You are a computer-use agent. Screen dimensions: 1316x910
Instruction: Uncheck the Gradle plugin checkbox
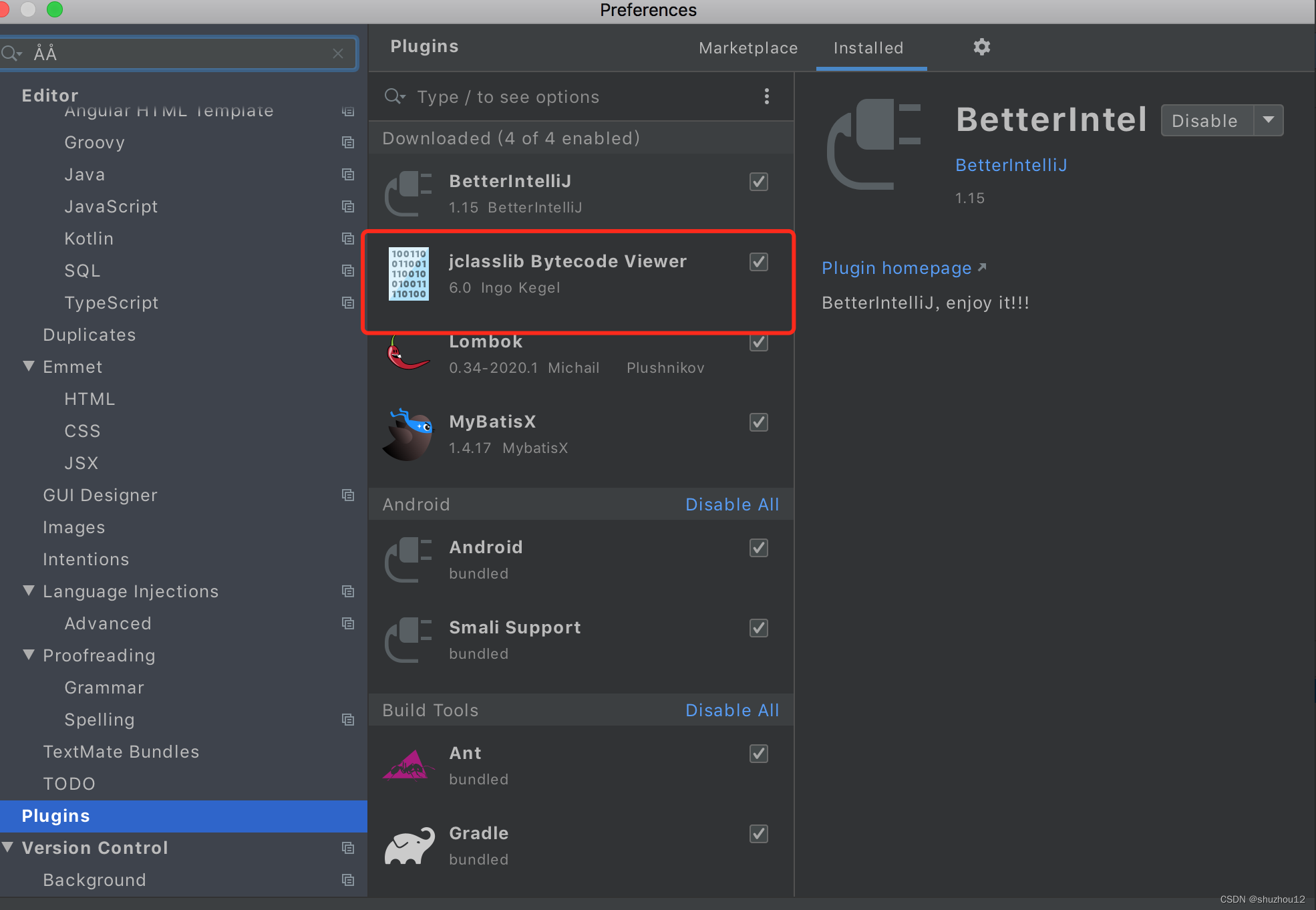pos(759,834)
